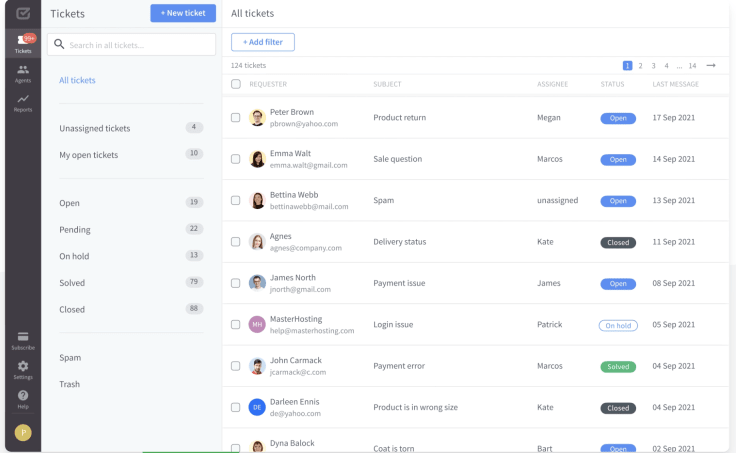736x453 pixels.
Task: Select Darleen Ennis's ticket checkbox
Action: (236, 407)
